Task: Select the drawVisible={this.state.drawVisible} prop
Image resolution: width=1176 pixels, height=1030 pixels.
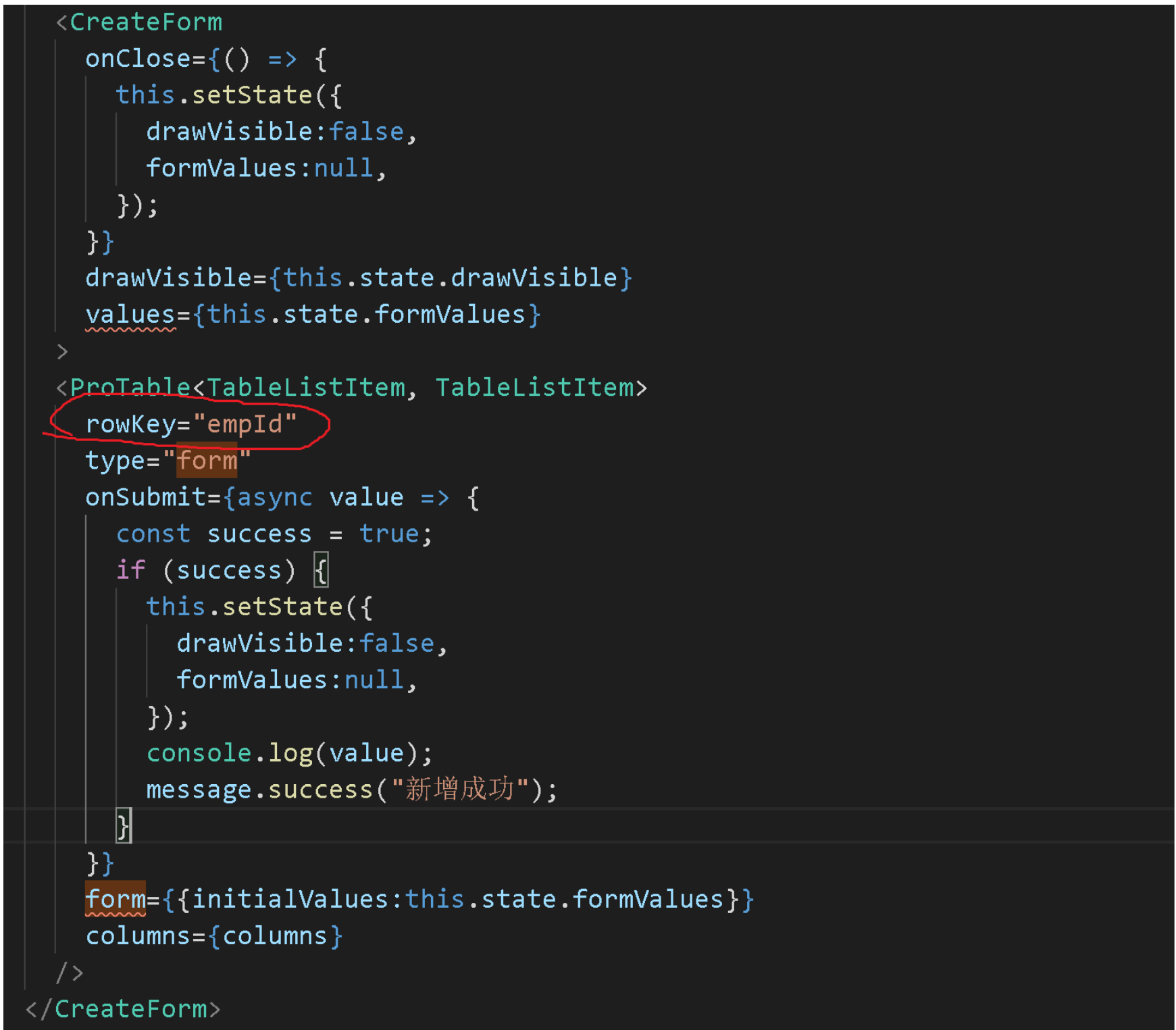Action: tap(358, 277)
